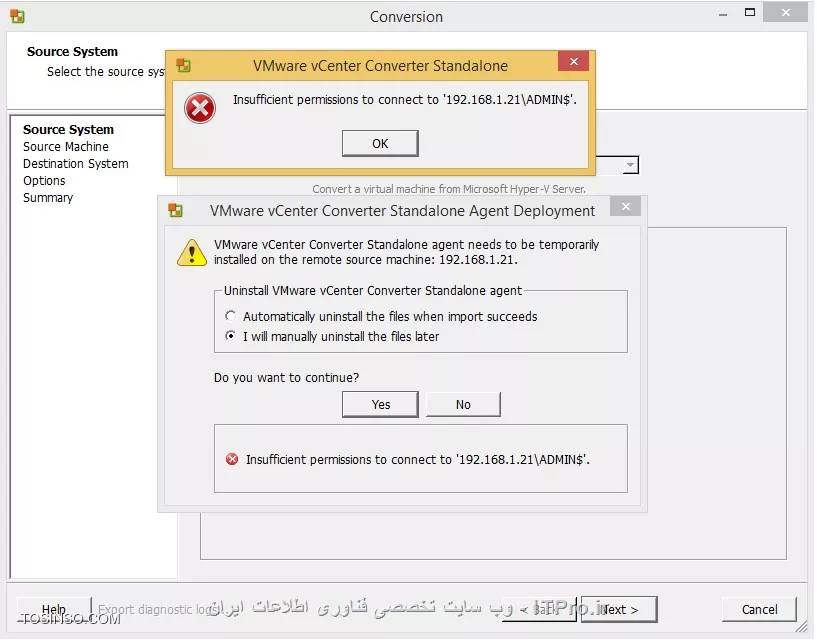Click 'Do you want to continue?' text
The width and height of the screenshot is (817, 640).
click(x=286, y=377)
